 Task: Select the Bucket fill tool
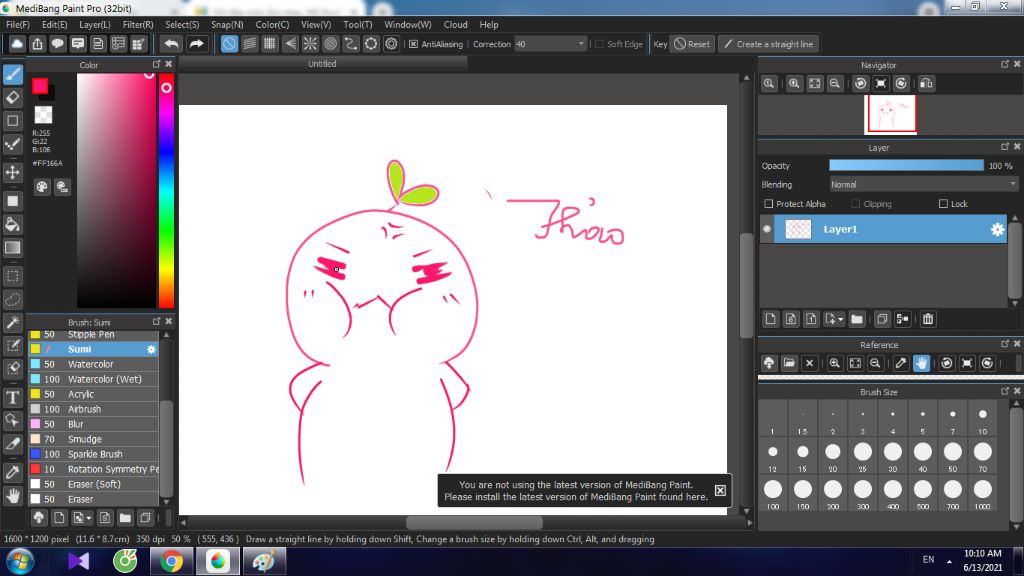pyautogui.click(x=13, y=225)
